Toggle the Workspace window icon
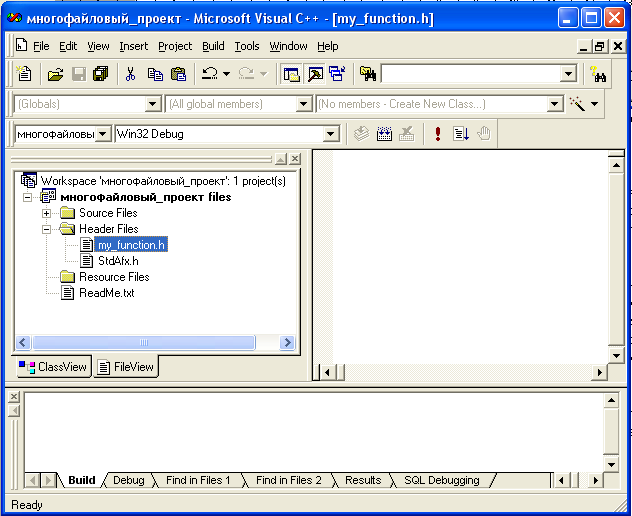The height and width of the screenshot is (516, 632). pyautogui.click(x=291, y=74)
